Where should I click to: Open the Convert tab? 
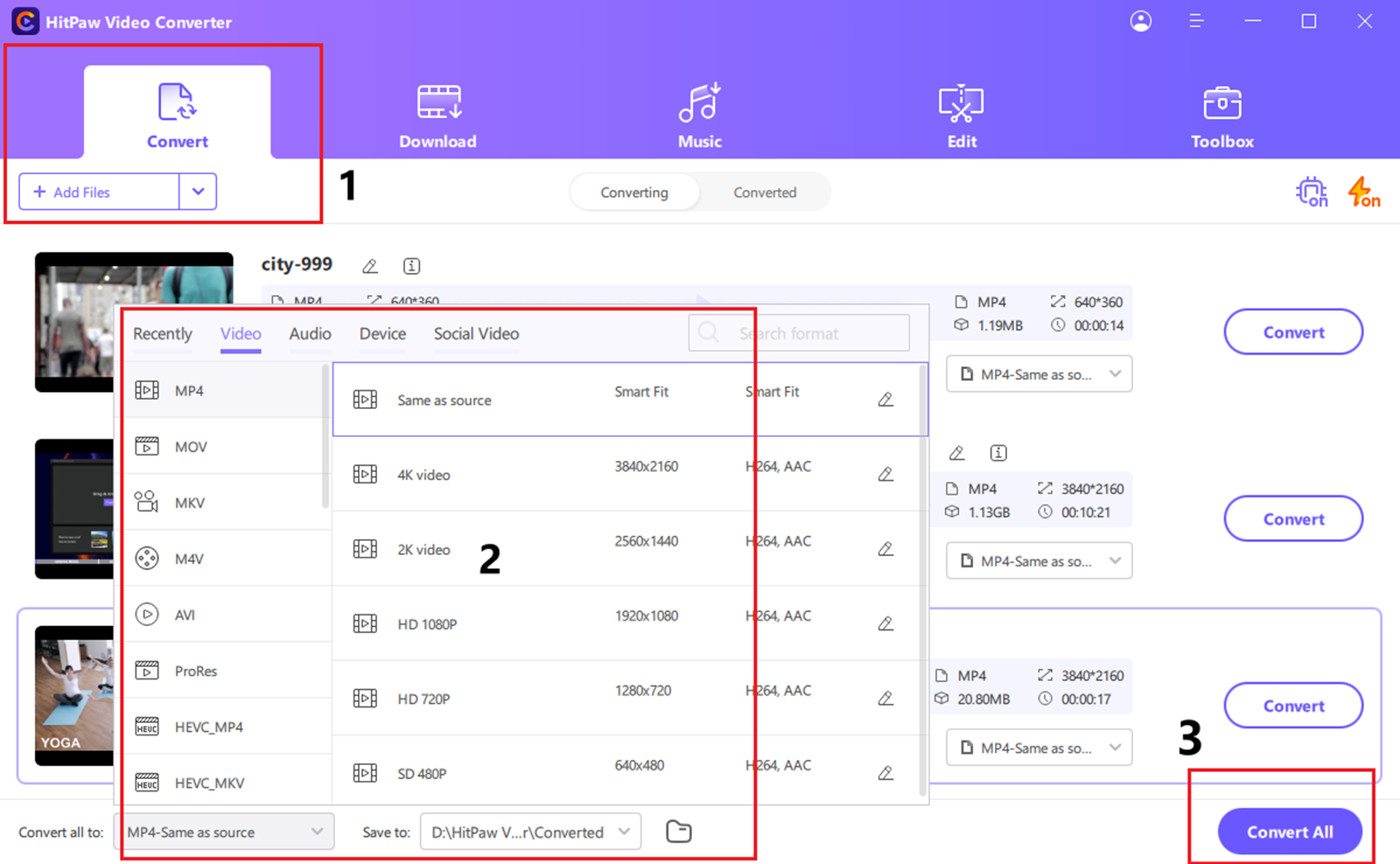tap(178, 113)
